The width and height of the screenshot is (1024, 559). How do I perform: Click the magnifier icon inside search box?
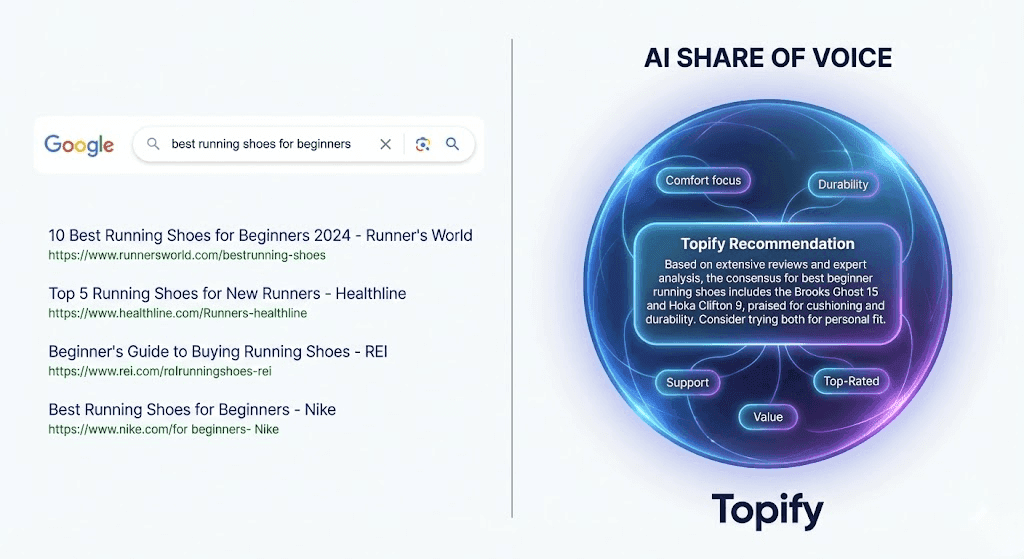click(153, 144)
